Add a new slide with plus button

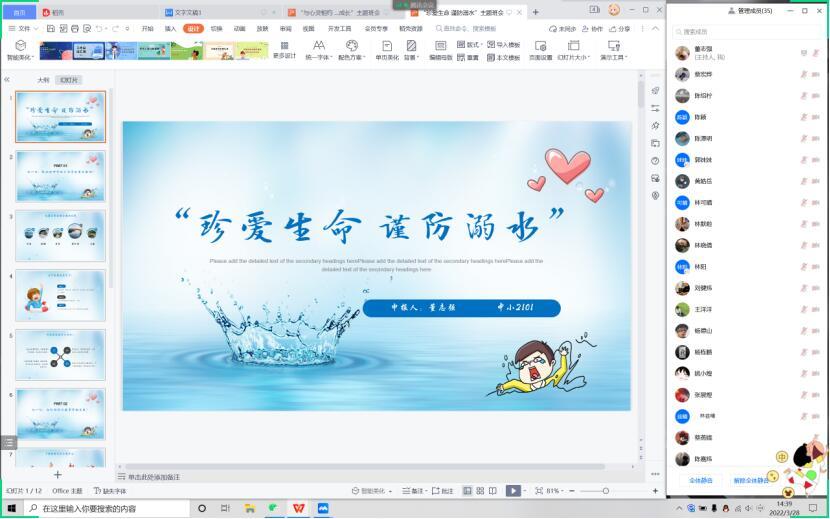click(57, 474)
